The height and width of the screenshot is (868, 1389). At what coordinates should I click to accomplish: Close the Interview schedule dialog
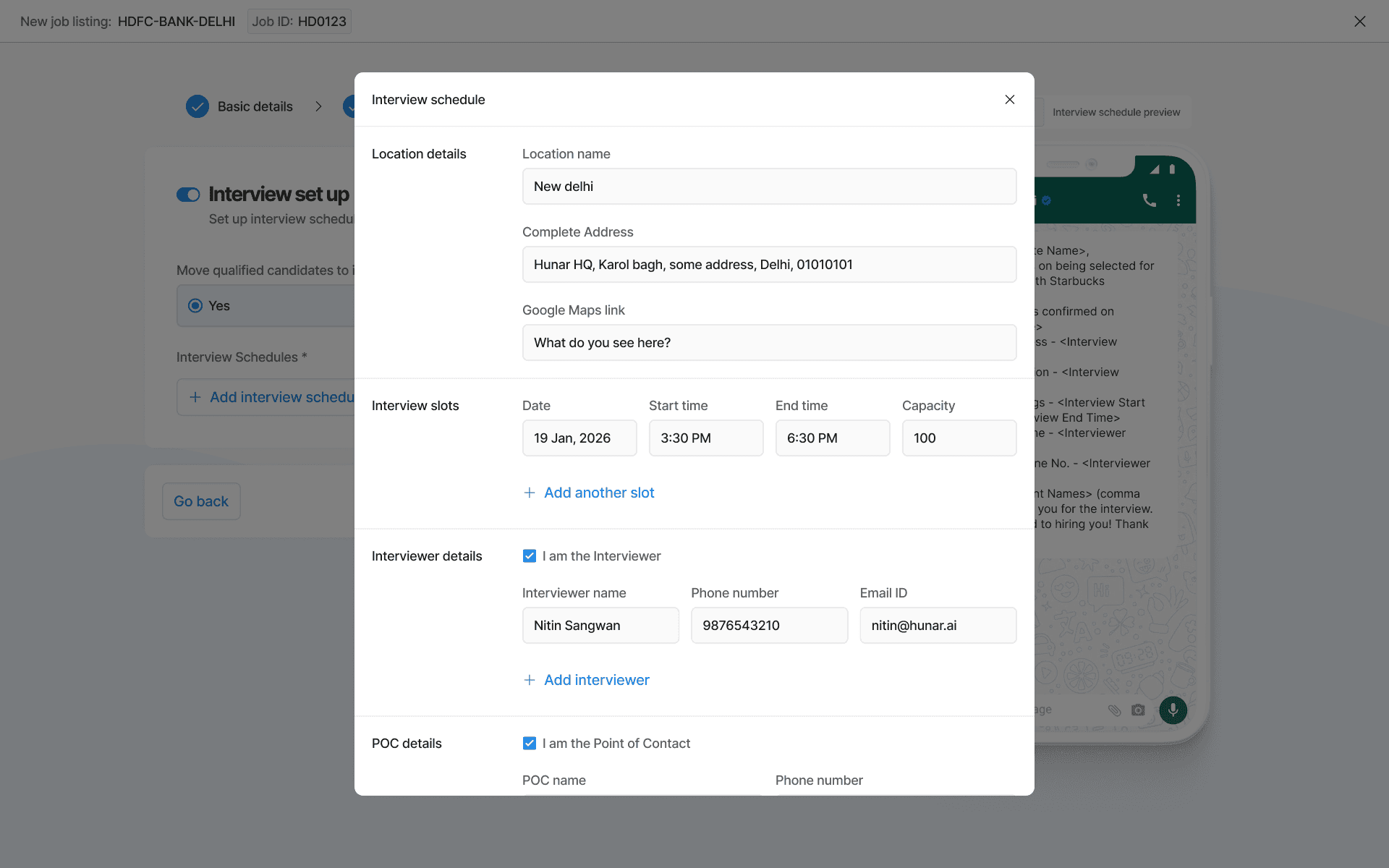[x=1009, y=100]
